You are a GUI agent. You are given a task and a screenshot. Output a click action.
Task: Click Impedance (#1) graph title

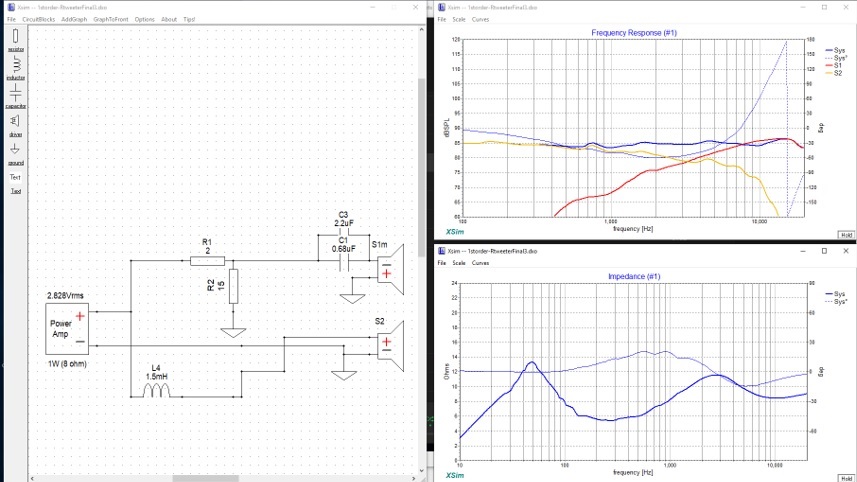click(634, 277)
